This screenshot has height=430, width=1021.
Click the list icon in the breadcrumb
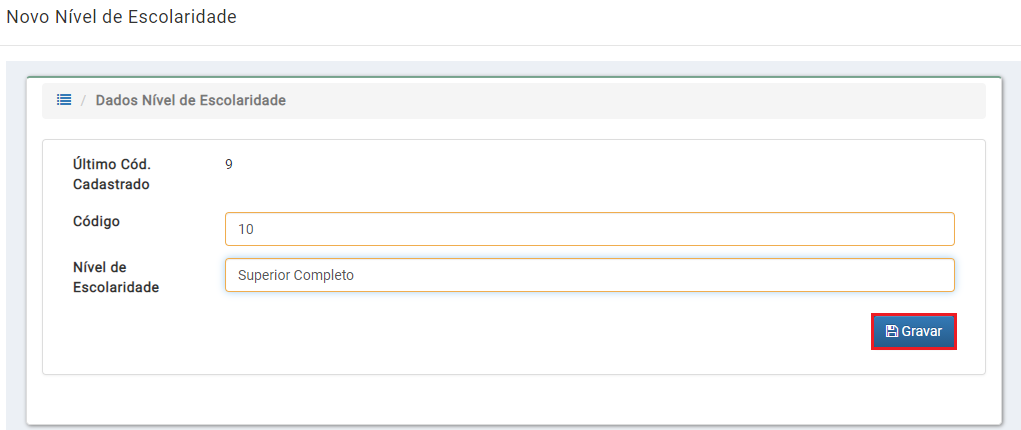(64, 100)
